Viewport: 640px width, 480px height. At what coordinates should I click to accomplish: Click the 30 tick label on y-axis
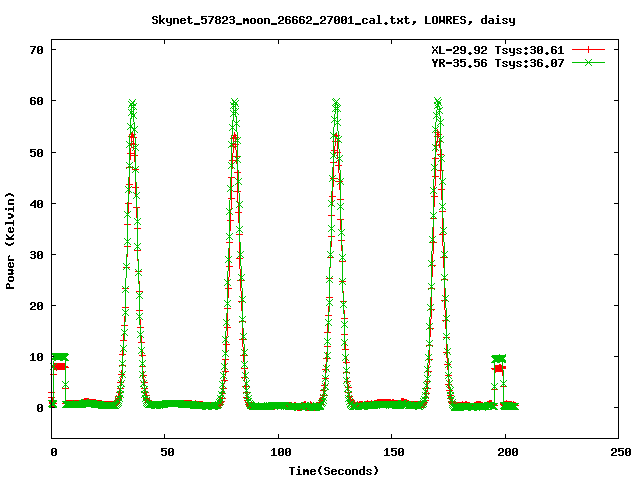[x=37, y=254]
